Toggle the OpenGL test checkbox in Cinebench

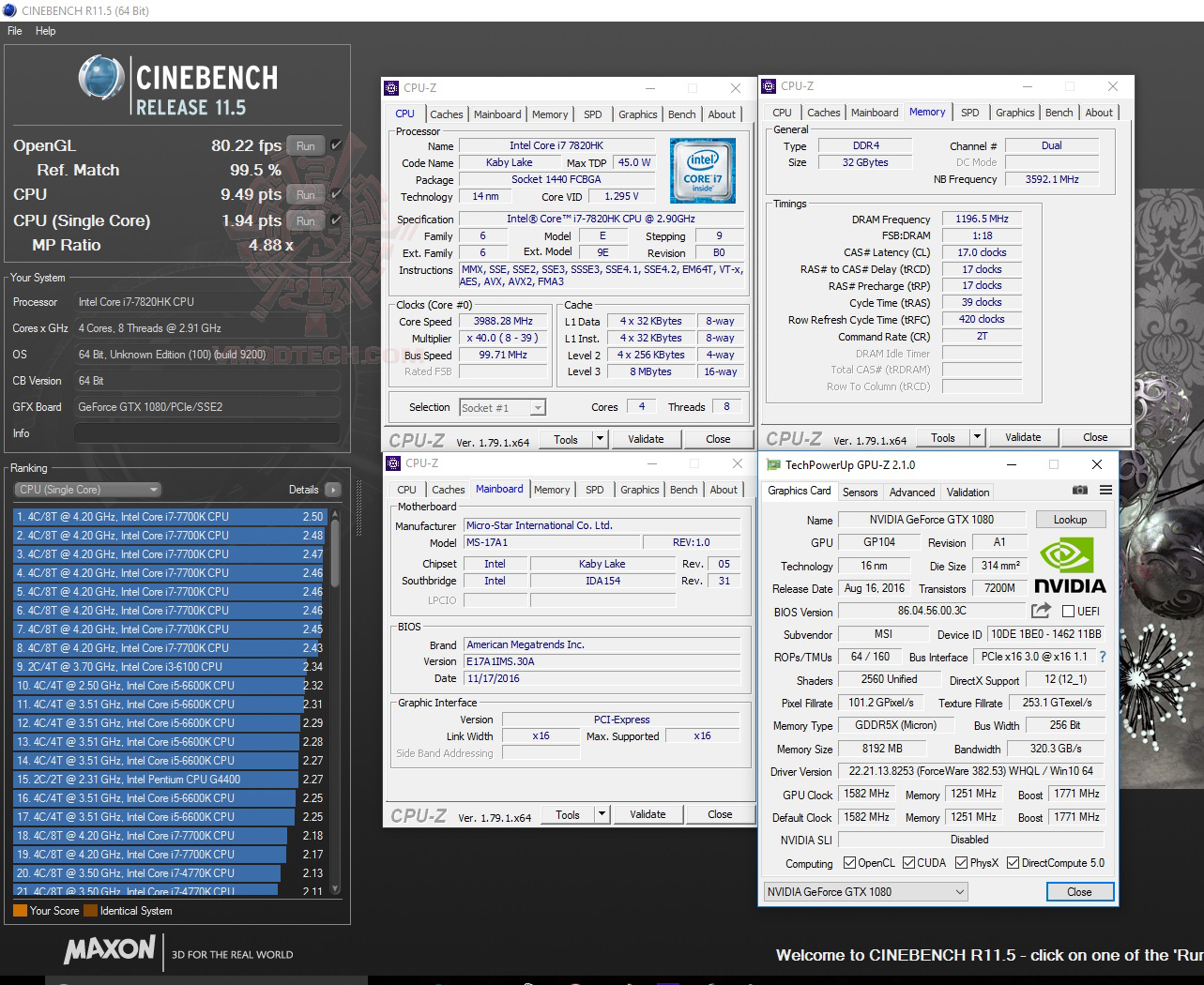(x=336, y=145)
